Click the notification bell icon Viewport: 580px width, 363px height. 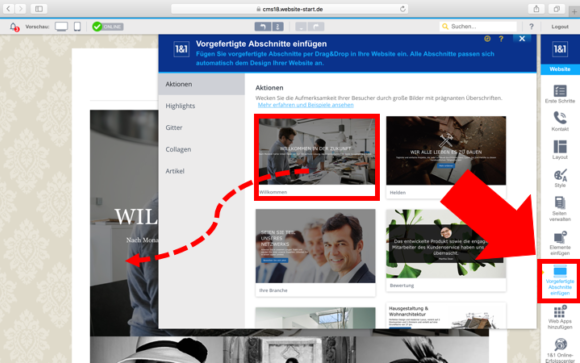point(14,27)
